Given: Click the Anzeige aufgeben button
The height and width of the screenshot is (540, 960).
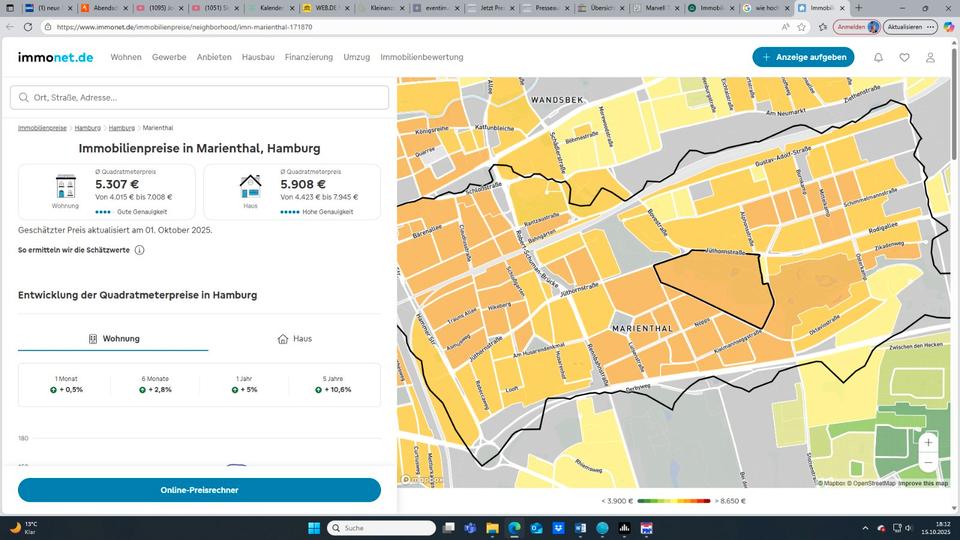Looking at the screenshot, I should [803, 57].
